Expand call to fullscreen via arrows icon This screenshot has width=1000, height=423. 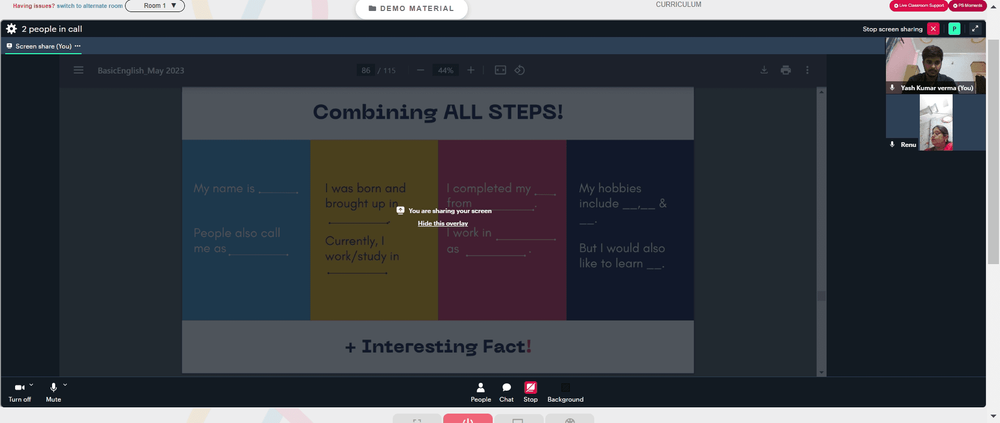tap(974, 29)
